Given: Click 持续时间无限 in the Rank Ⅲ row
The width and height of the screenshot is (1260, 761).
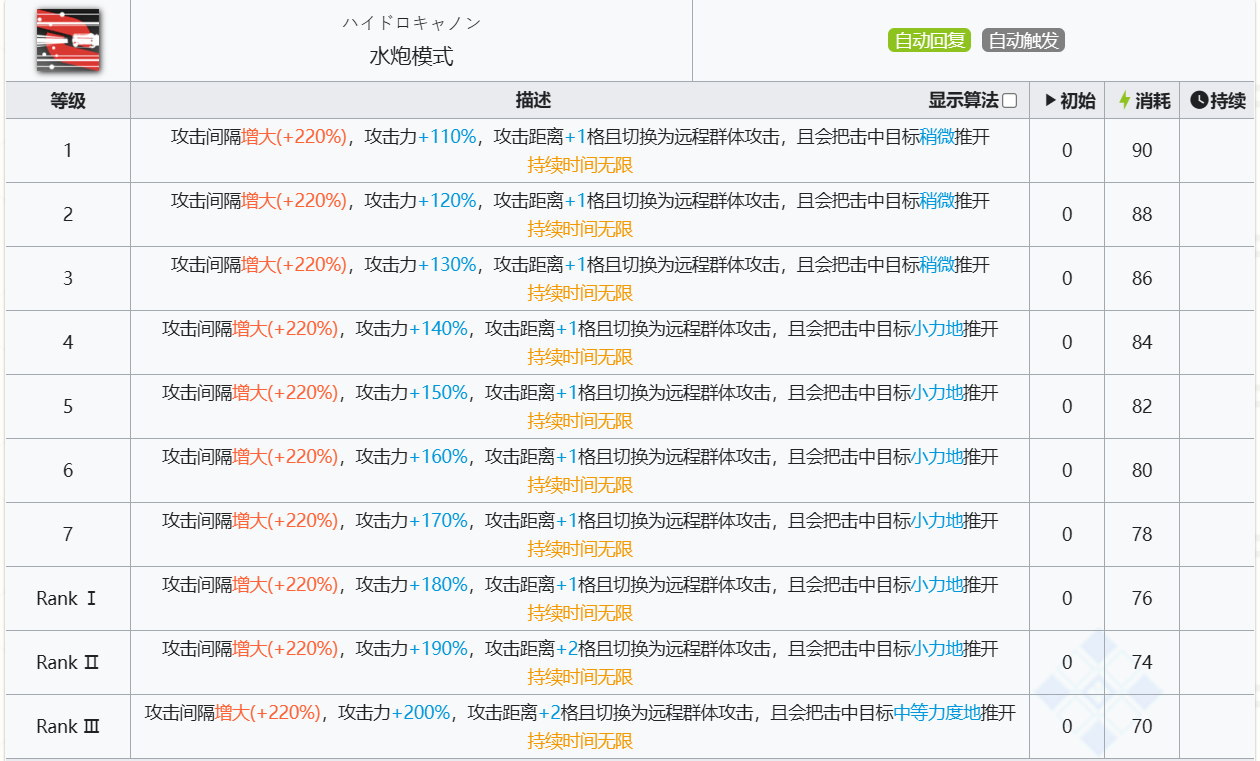Looking at the screenshot, I should coord(580,741).
